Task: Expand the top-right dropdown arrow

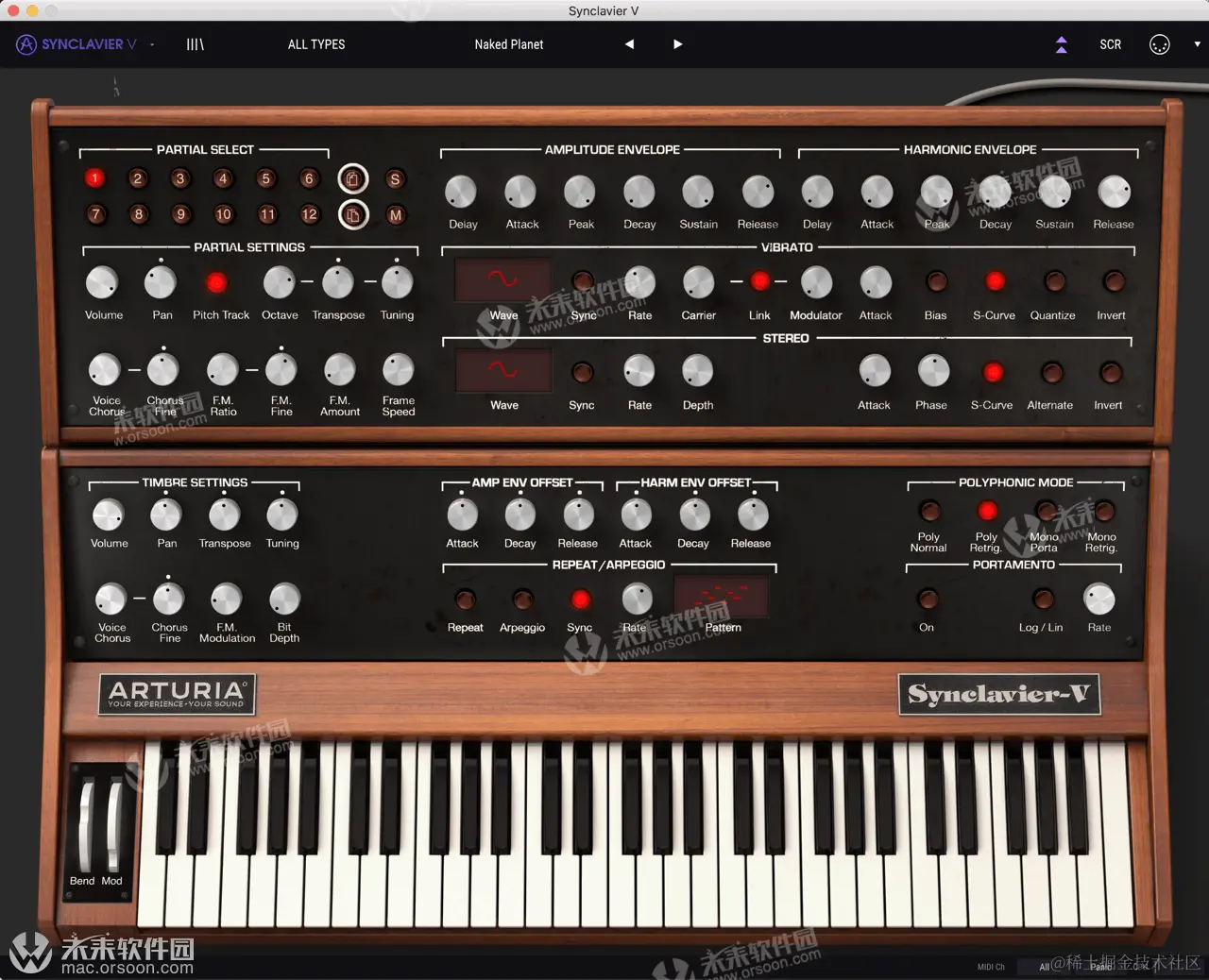Action: point(1197,44)
